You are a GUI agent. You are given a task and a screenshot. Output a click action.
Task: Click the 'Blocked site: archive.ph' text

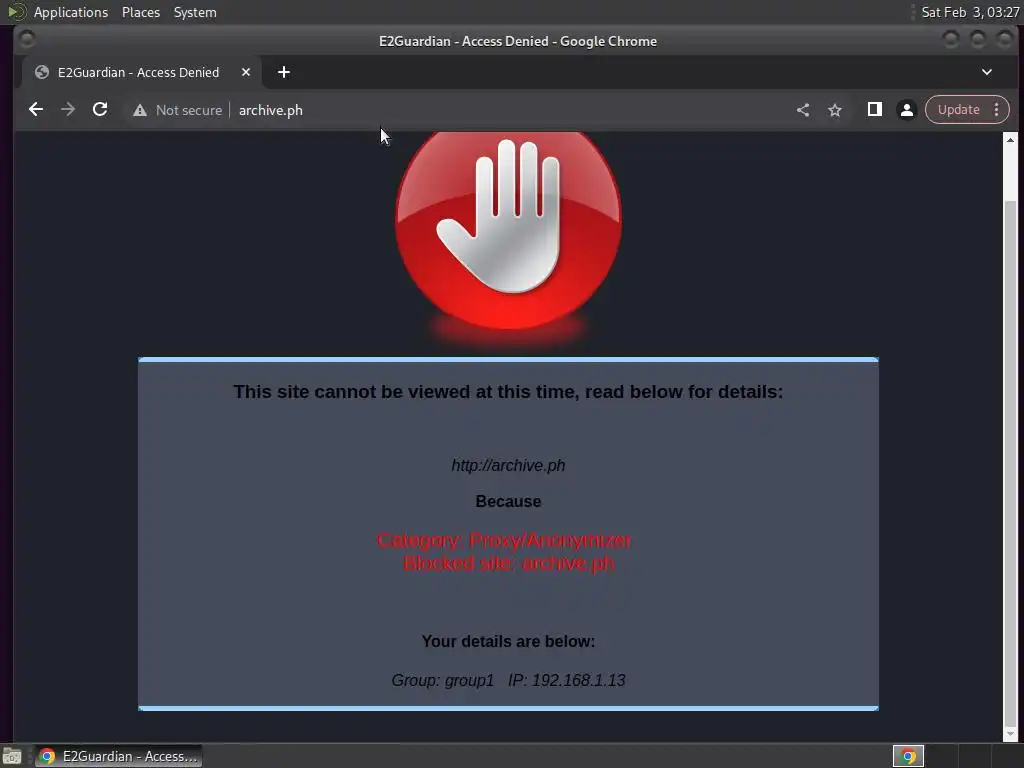coord(509,564)
